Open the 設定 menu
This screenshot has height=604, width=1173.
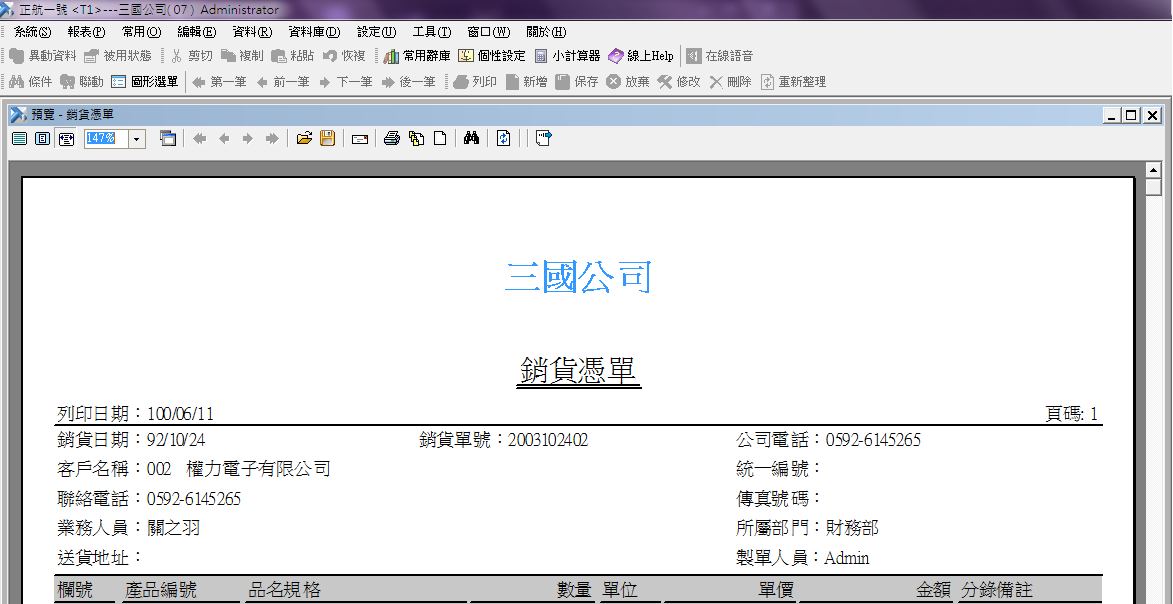click(x=376, y=32)
